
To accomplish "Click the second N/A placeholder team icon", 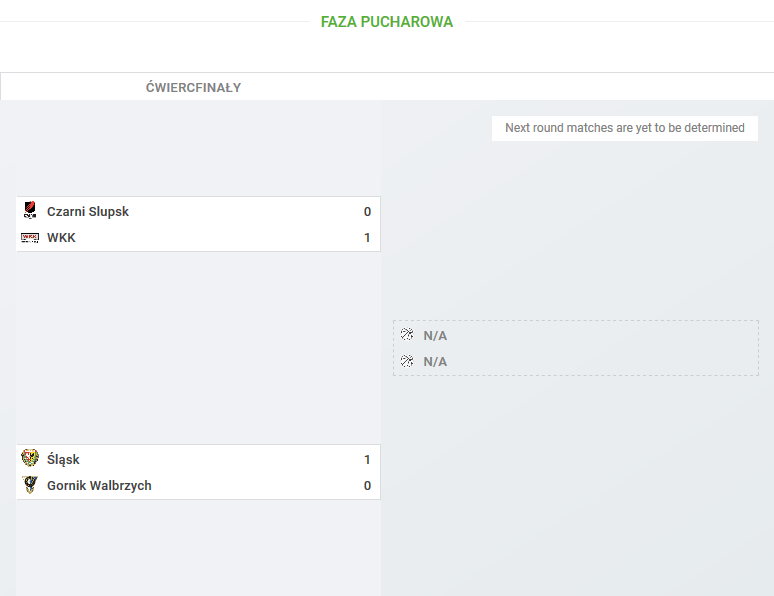I will click(407, 361).
